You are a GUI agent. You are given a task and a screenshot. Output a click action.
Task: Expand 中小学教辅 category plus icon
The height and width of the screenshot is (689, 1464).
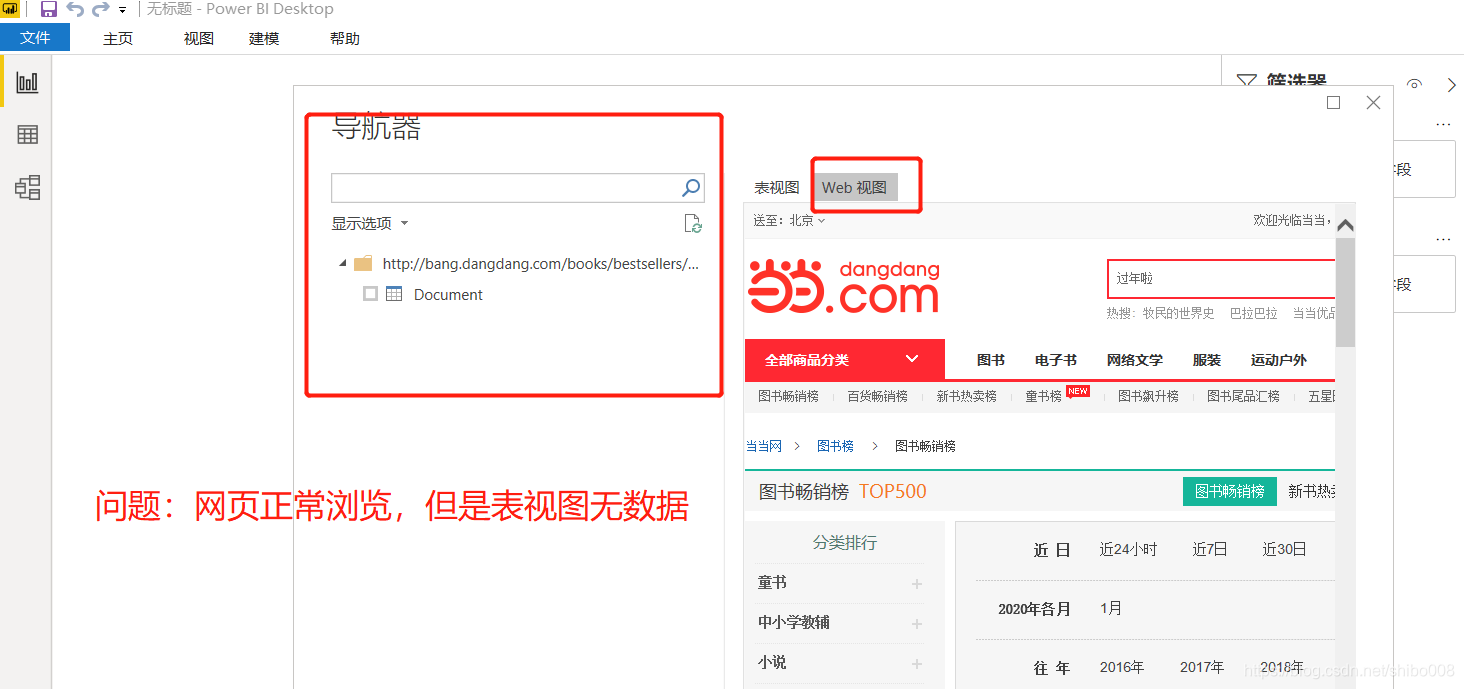click(x=917, y=623)
